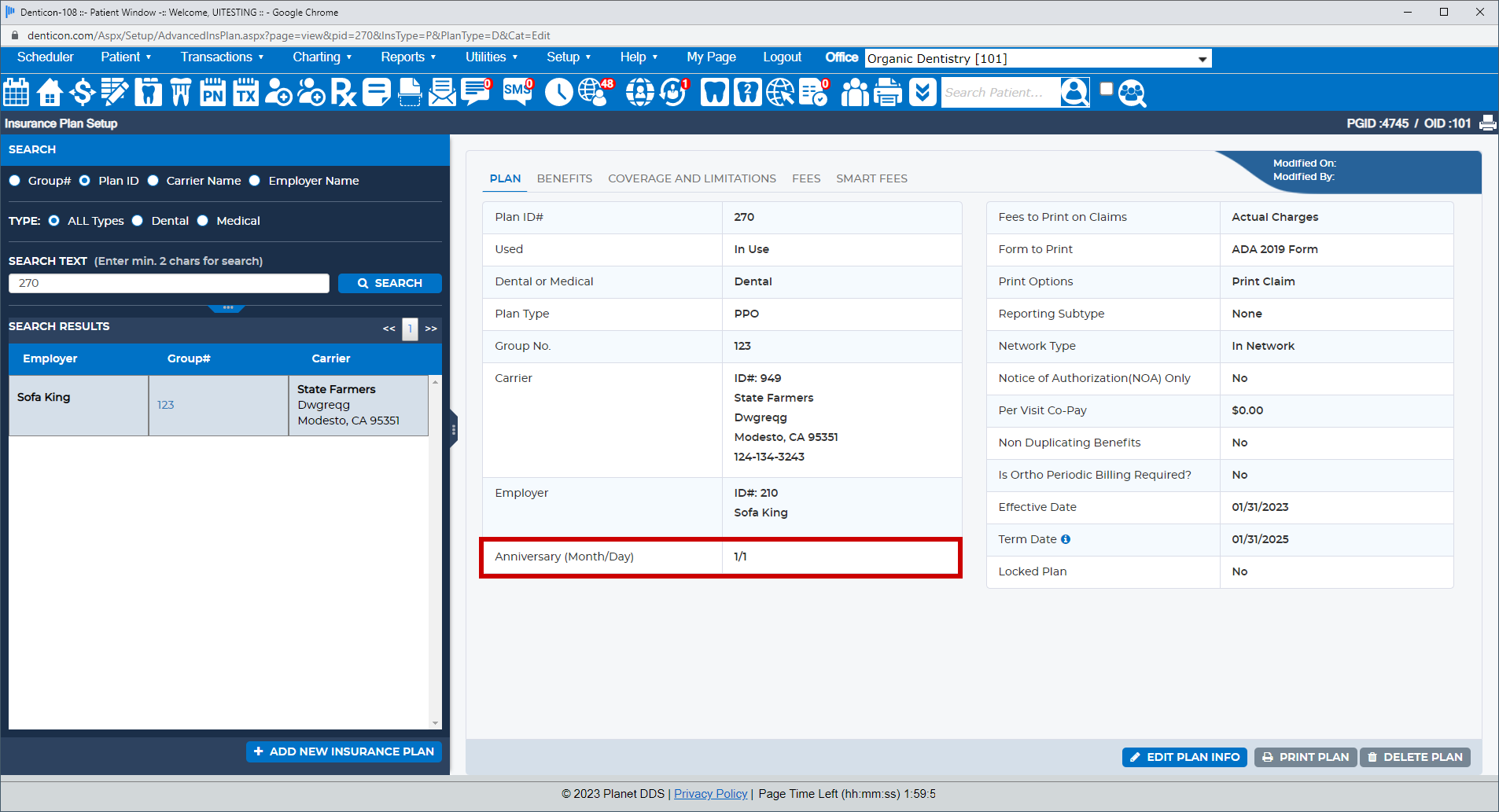Click the notepad with pencil icon

click(x=115, y=93)
